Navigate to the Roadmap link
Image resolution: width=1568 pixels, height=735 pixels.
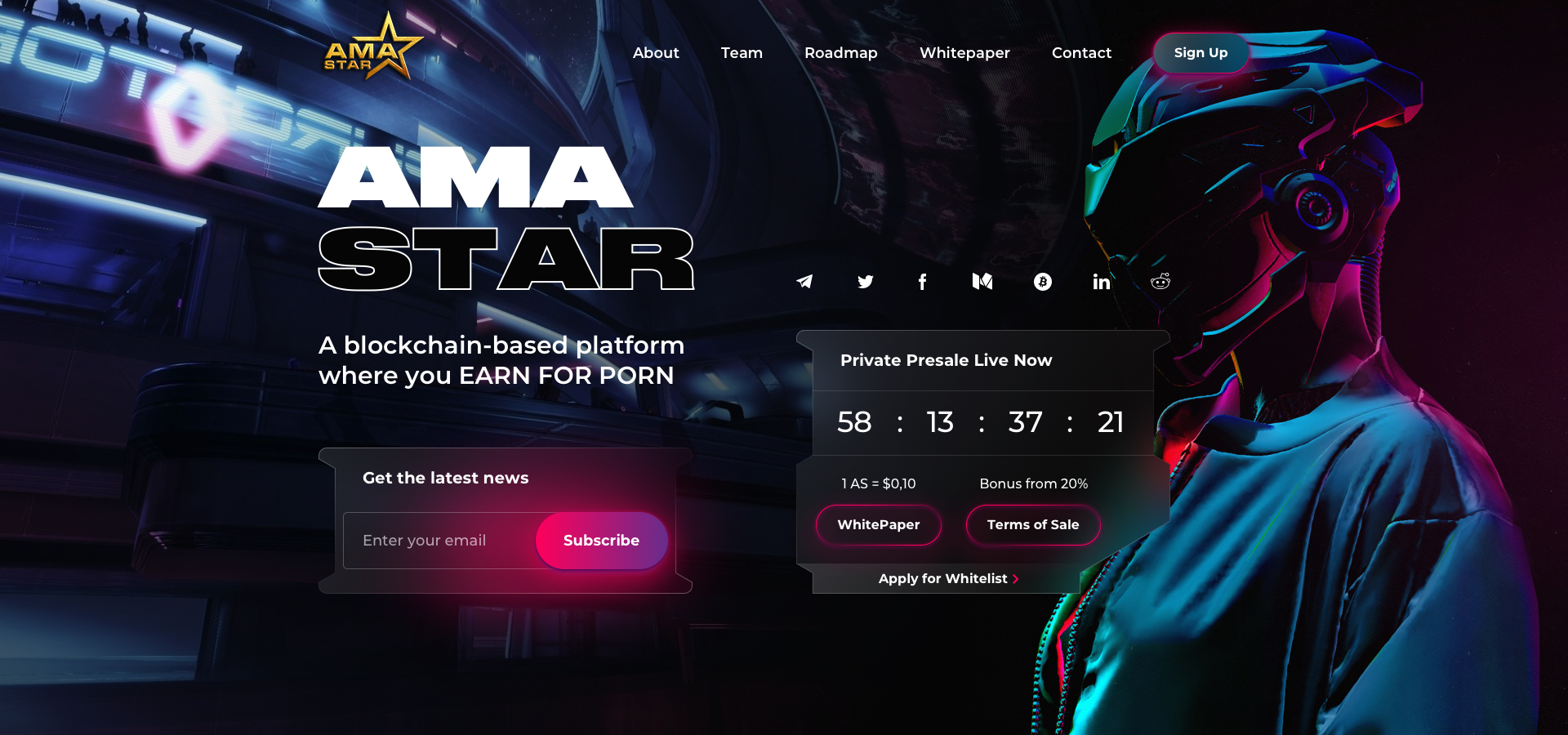[x=841, y=53]
